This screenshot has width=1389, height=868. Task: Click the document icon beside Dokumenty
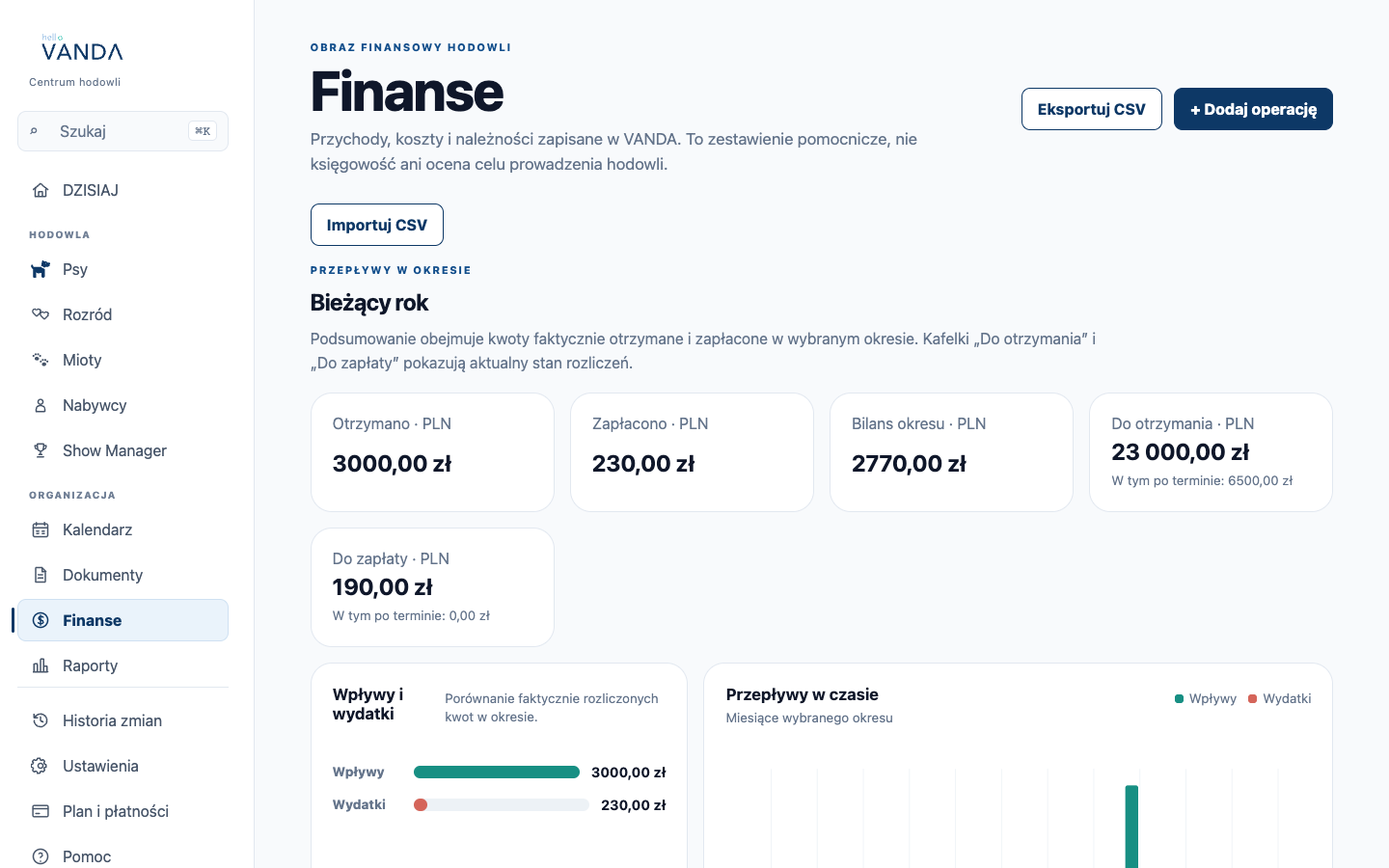coord(41,575)
